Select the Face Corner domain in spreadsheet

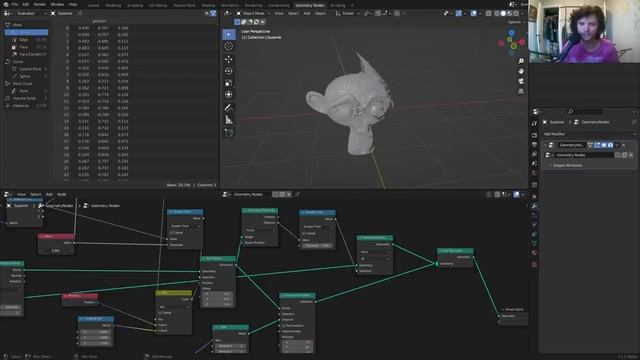pyautogui.click(x=26, y=54)
